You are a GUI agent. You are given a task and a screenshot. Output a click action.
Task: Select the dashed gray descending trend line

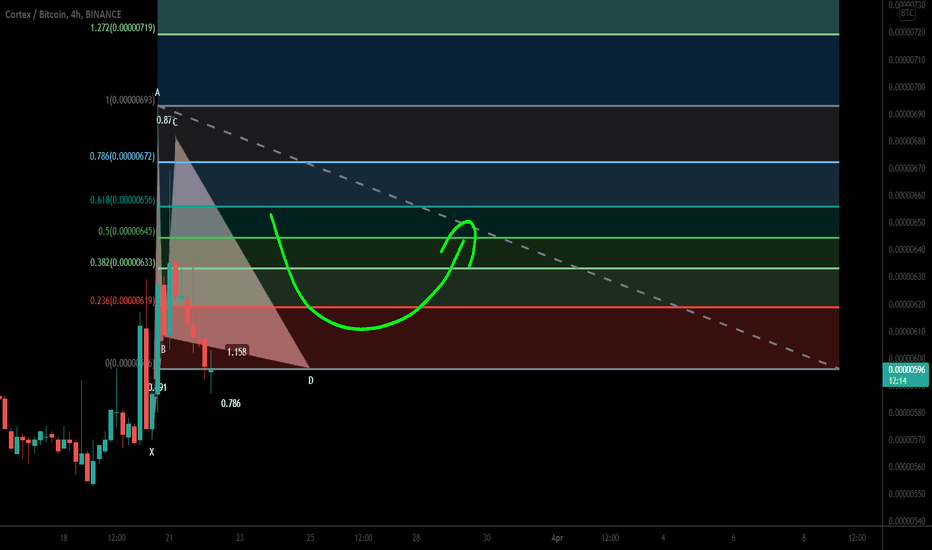498,237
